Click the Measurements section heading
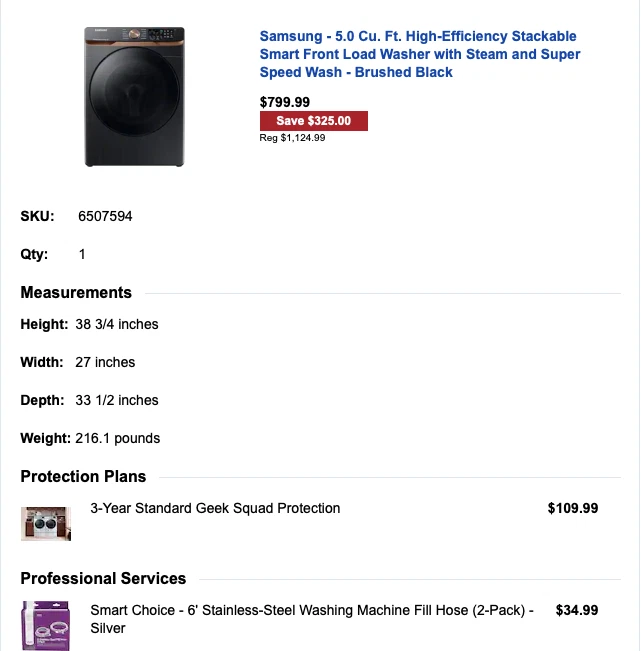Image resolution: width=641 pixels, height=651 pixels. click(x=76, y=293)
